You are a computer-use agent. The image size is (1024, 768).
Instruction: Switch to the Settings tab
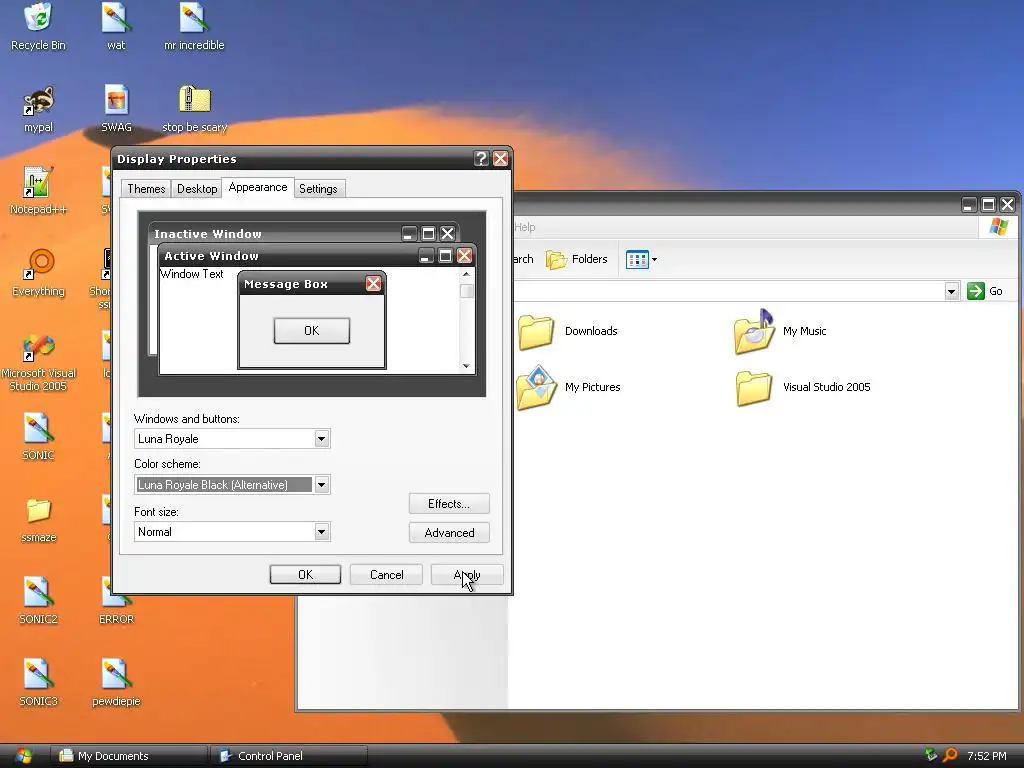coord(318,189)
